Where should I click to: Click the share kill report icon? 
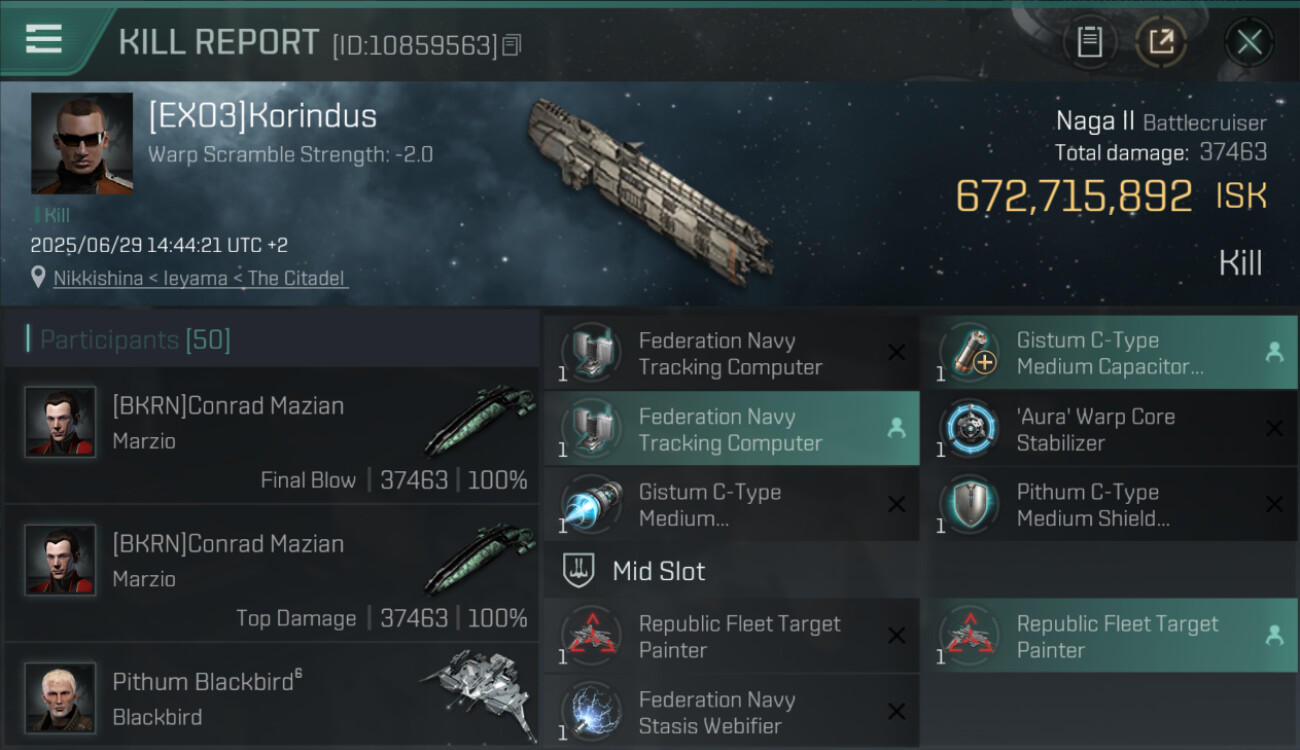[x=1161, y=42]
